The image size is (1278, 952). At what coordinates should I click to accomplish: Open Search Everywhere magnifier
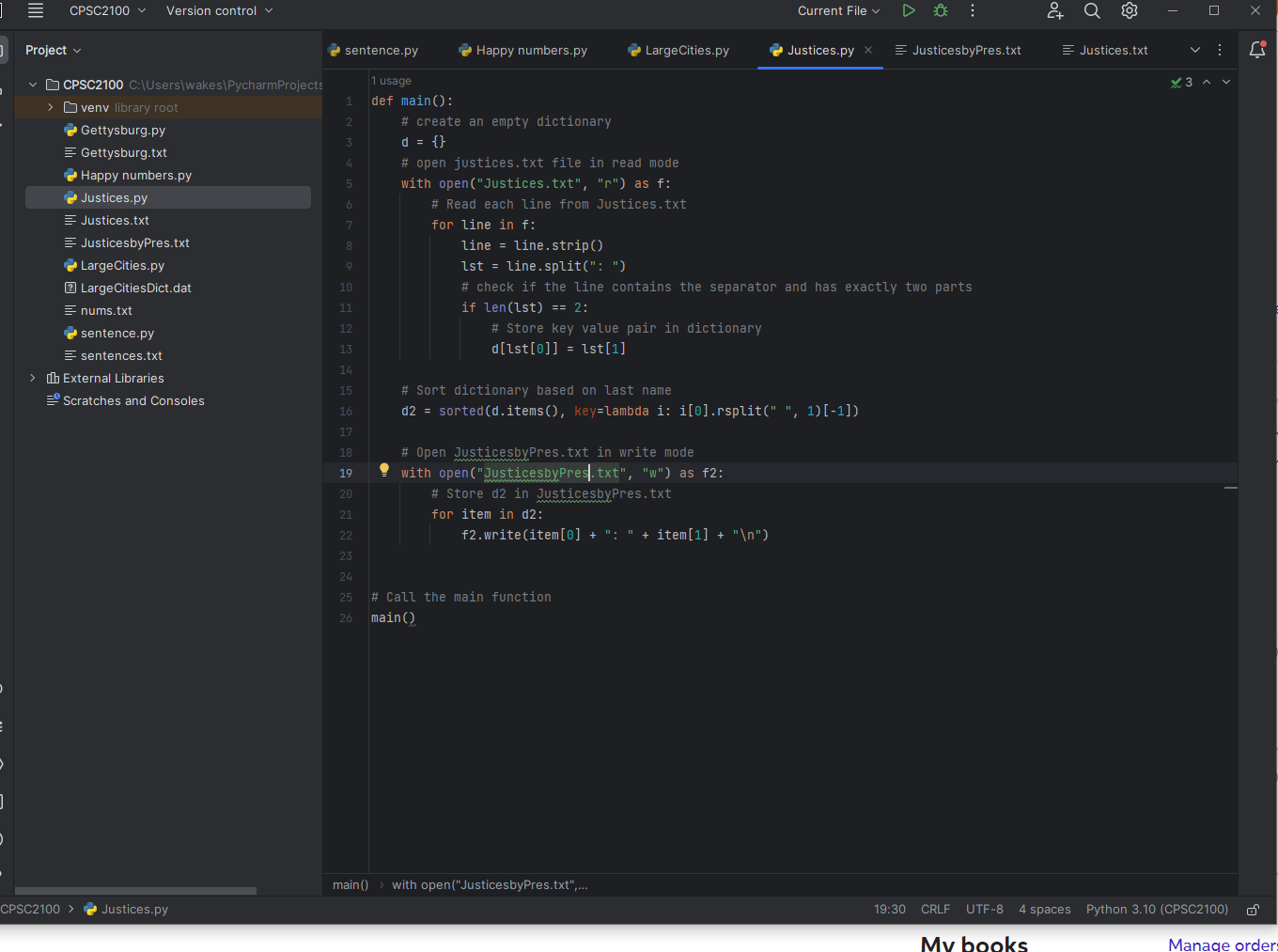point(1092,10)
